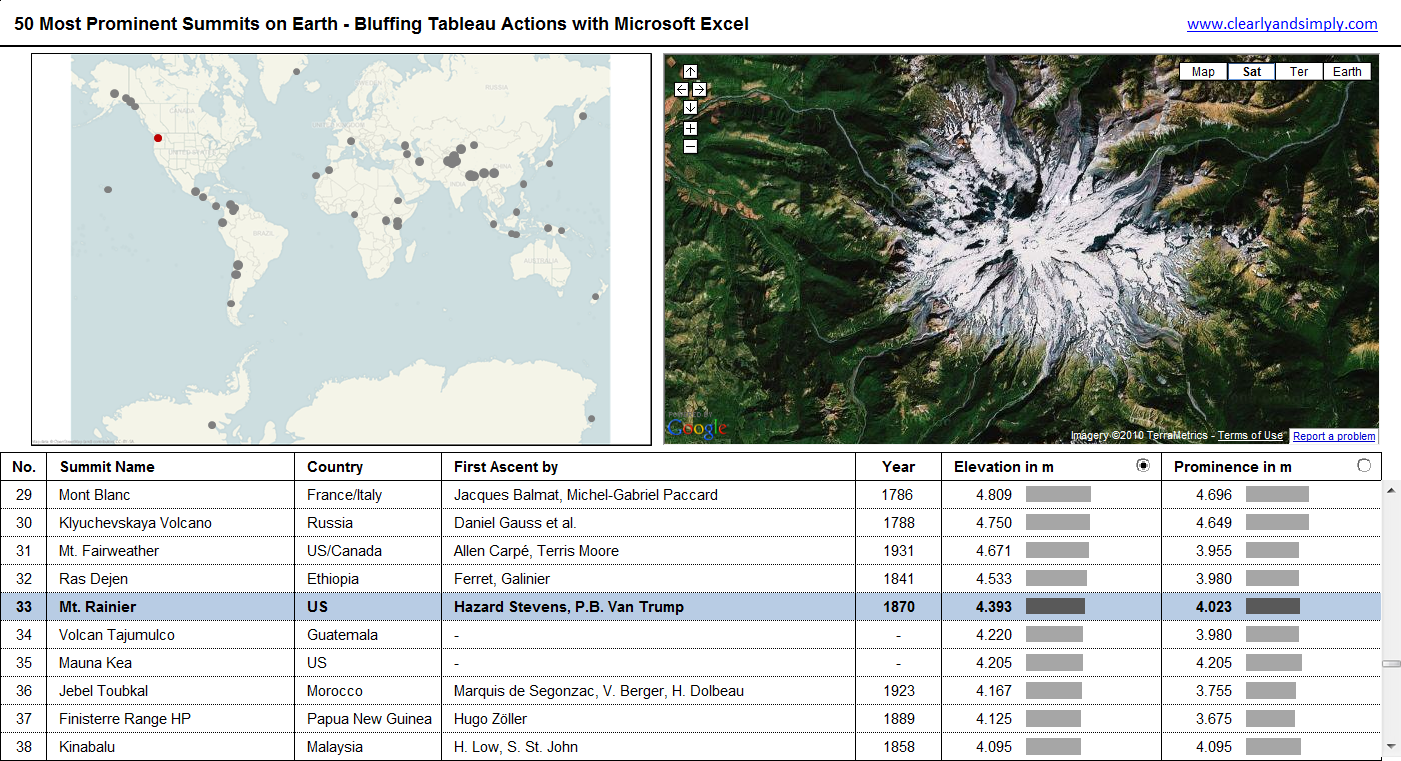Select the Mt. Fairweather summit name

[109, 551]
